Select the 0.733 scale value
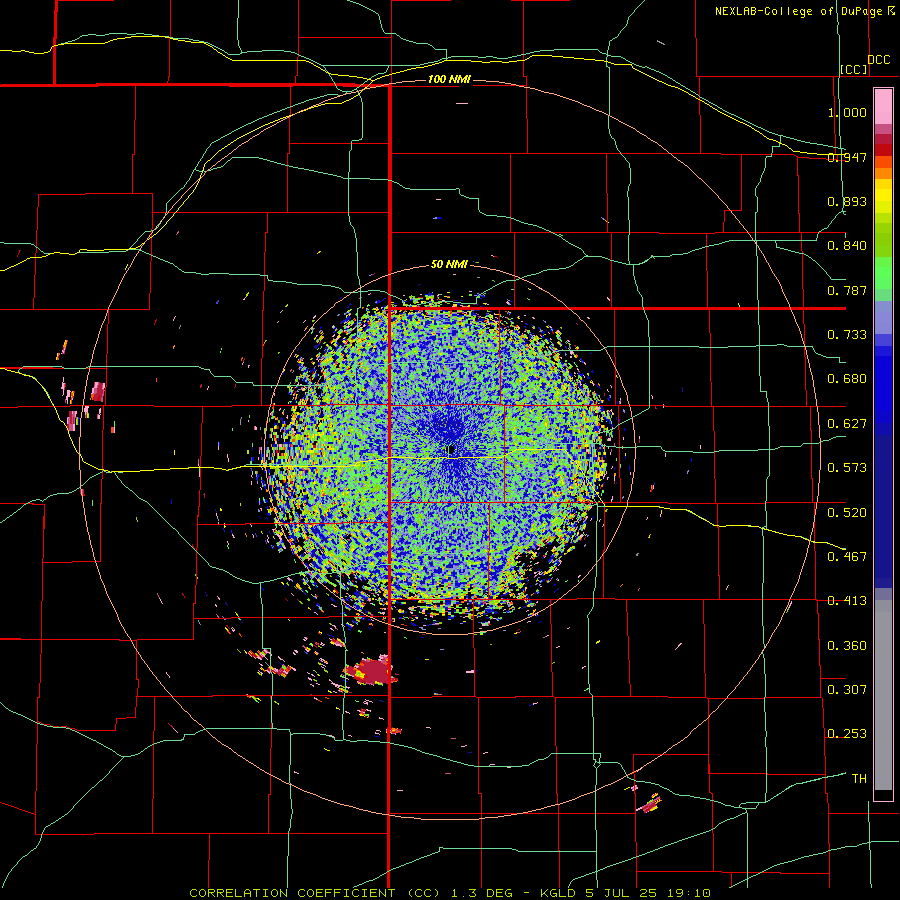This screenshot has height=900, width=900. tap(847, 335)
